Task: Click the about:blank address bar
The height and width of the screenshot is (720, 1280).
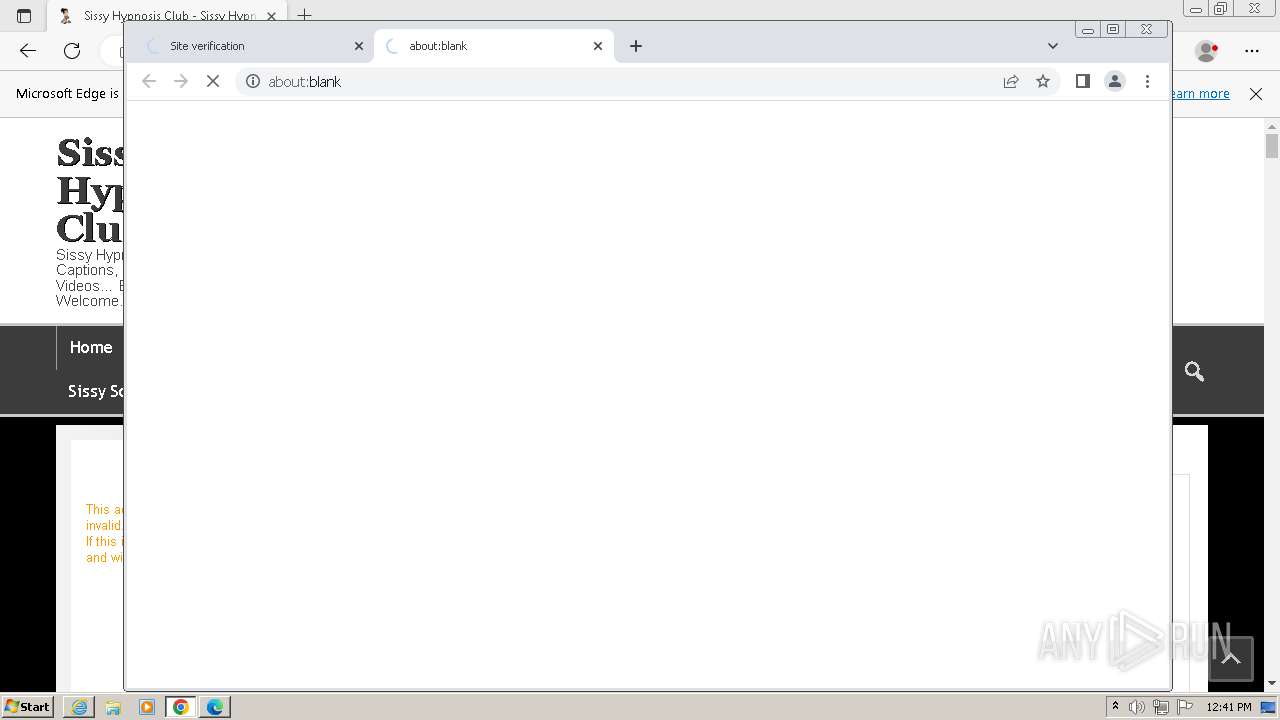Action: click(630, 82)
